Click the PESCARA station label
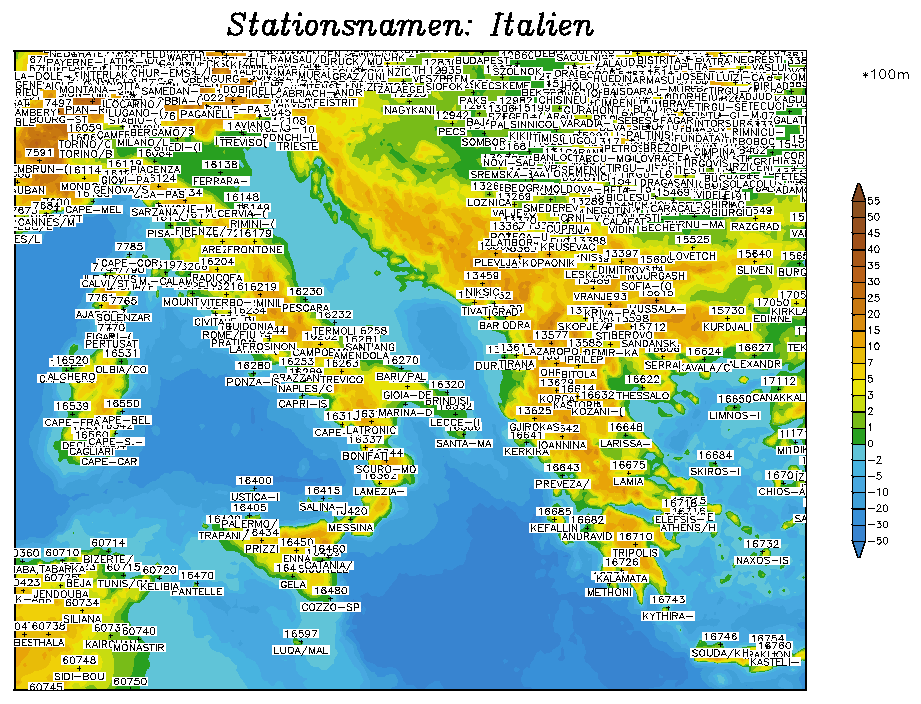This screenshot has width=921, height=704. [x=307, y=308]
